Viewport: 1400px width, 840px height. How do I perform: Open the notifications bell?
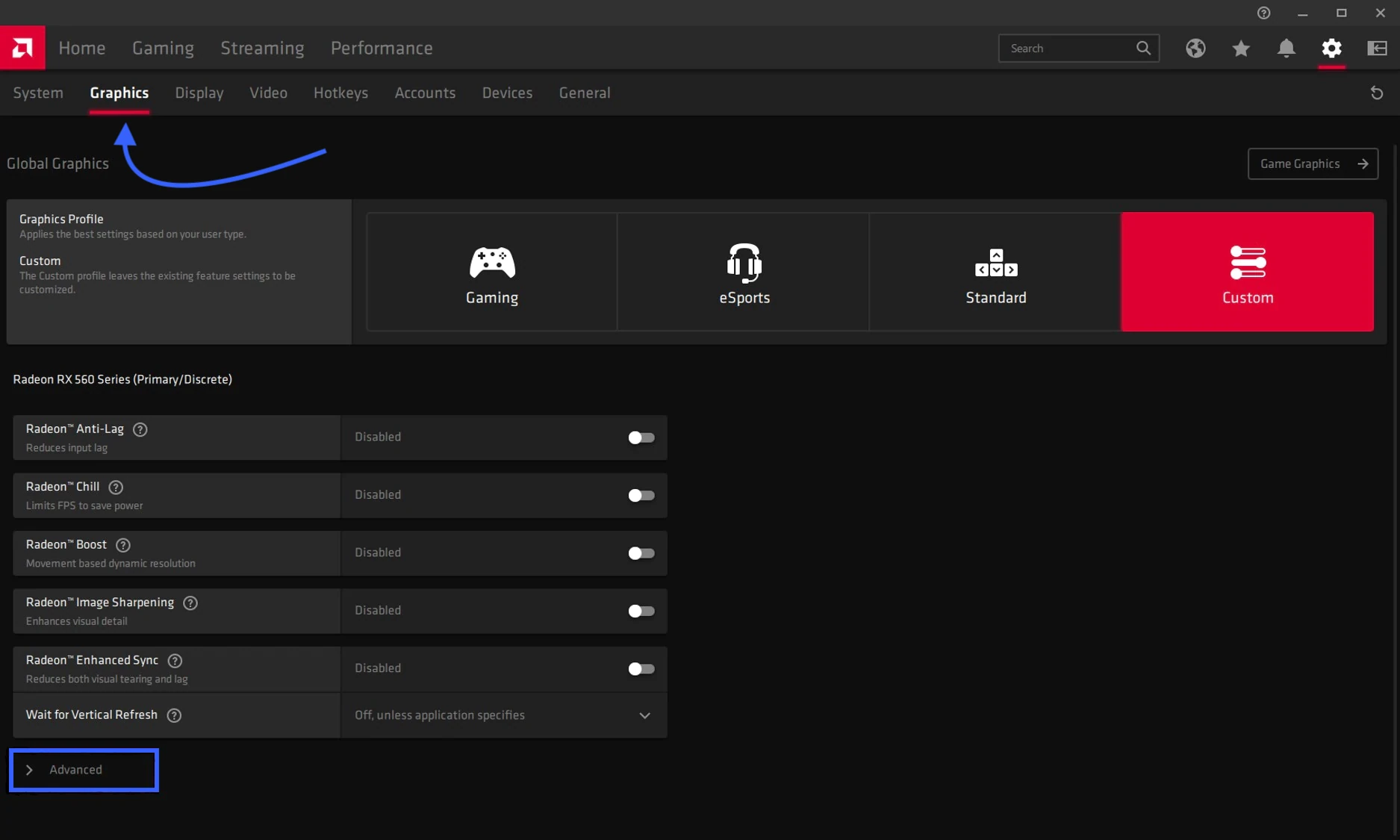tap(1286, 48)
